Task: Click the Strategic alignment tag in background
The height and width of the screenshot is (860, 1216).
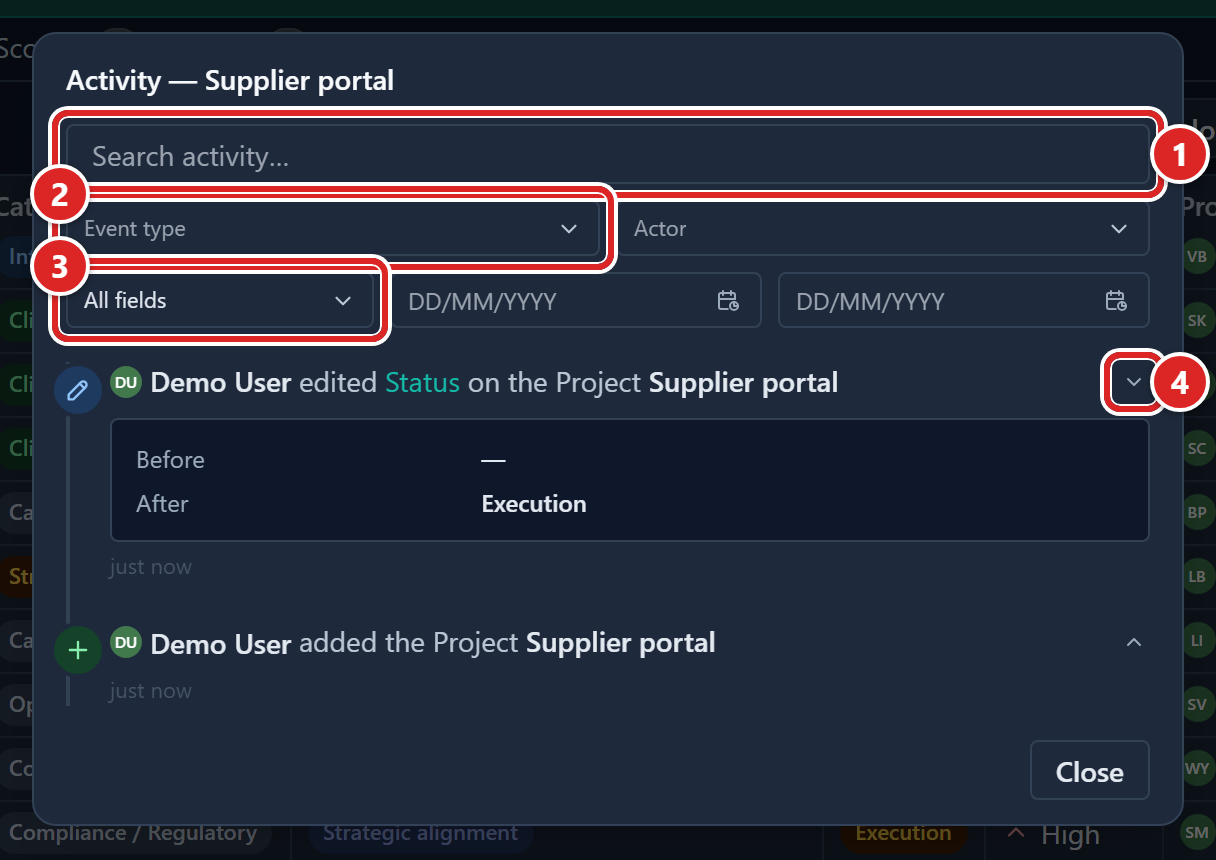Action: 421,833
